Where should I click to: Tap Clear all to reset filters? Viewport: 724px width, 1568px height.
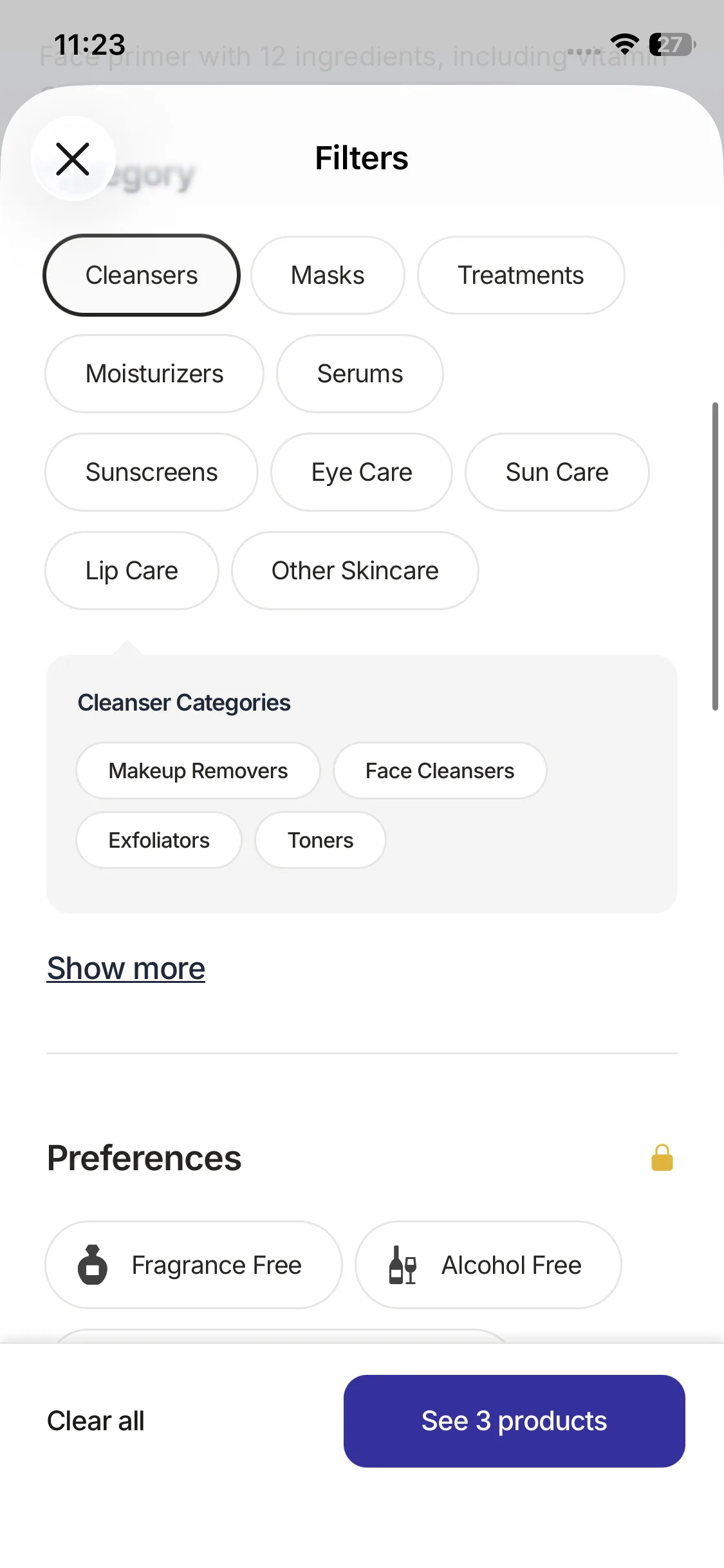click(96, 1421)
